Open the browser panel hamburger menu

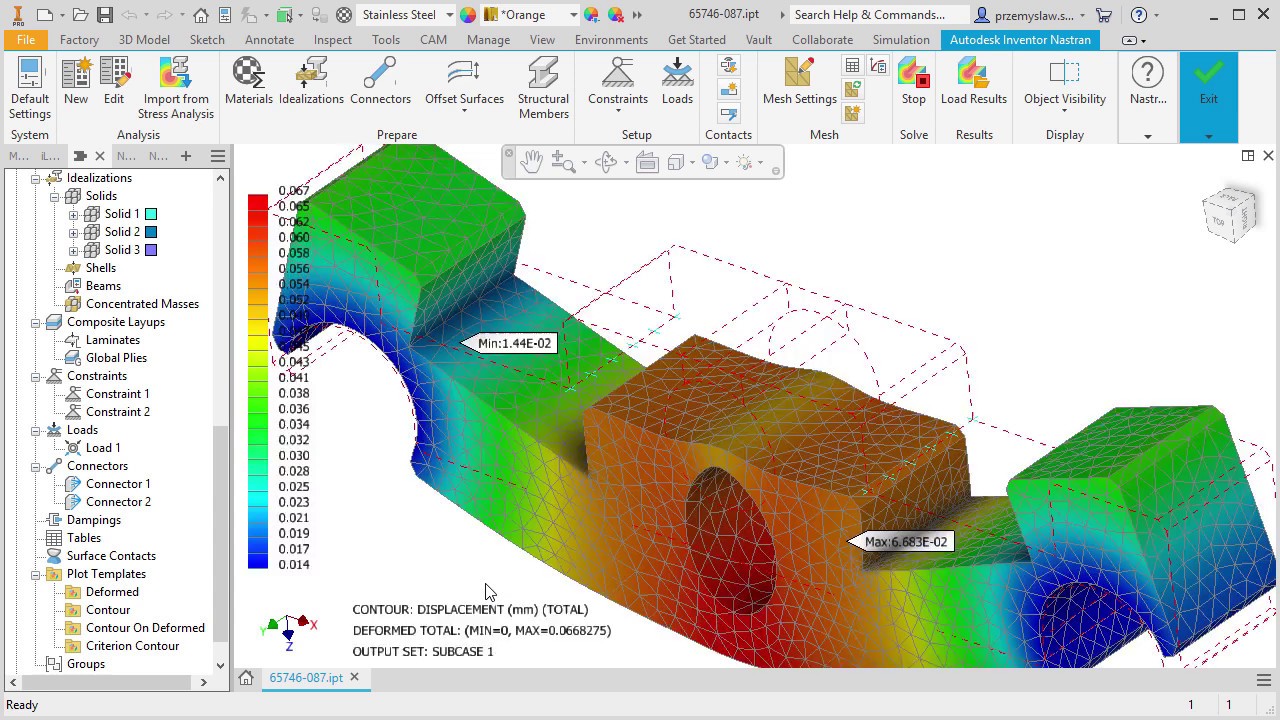tap(218, 156)
